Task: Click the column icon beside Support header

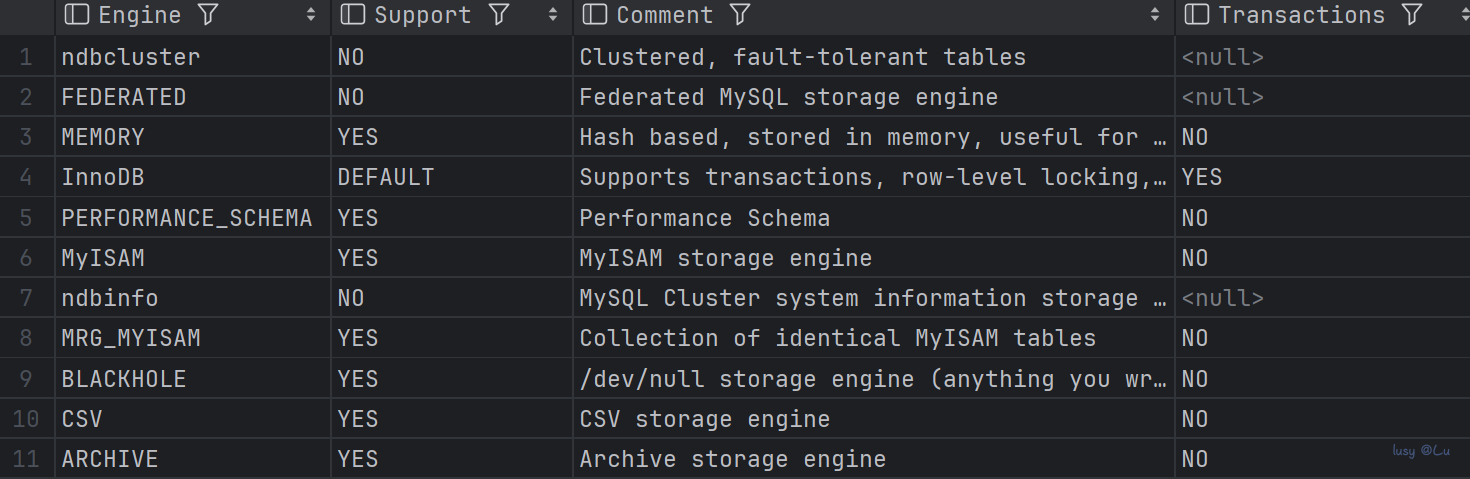Action: tap(353, 15)
